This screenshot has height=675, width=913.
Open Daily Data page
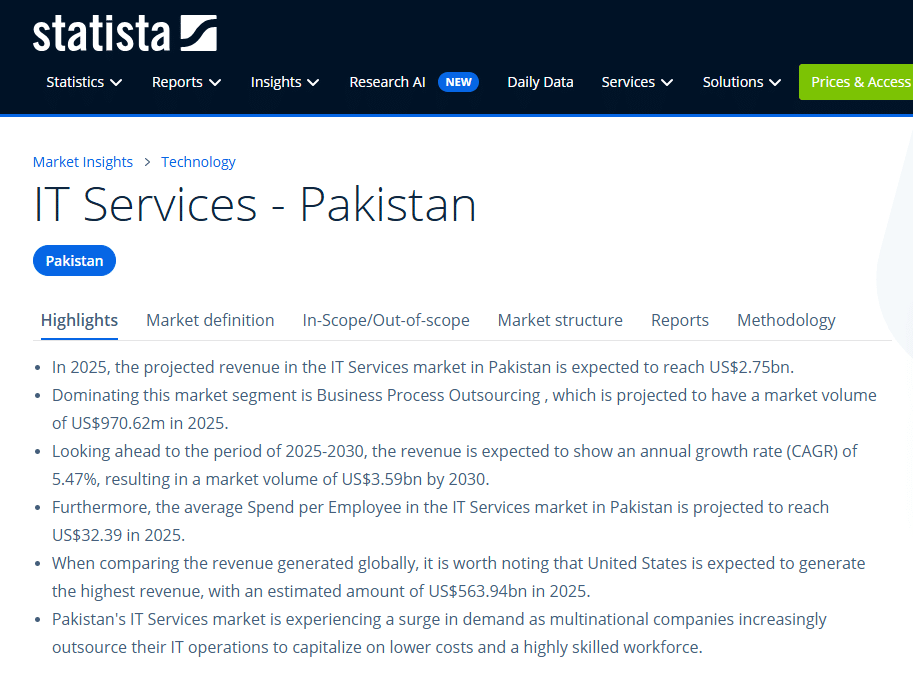tap(540, 82)
